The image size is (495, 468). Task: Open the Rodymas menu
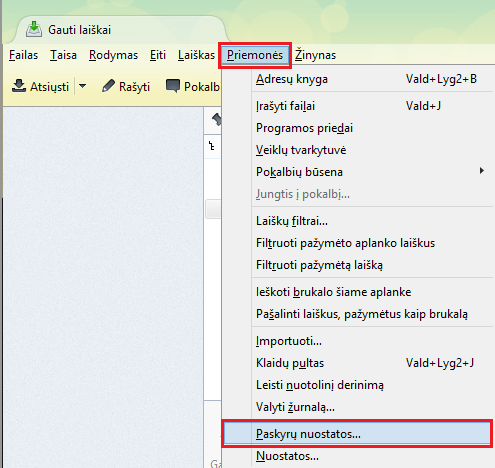point(113,55)
